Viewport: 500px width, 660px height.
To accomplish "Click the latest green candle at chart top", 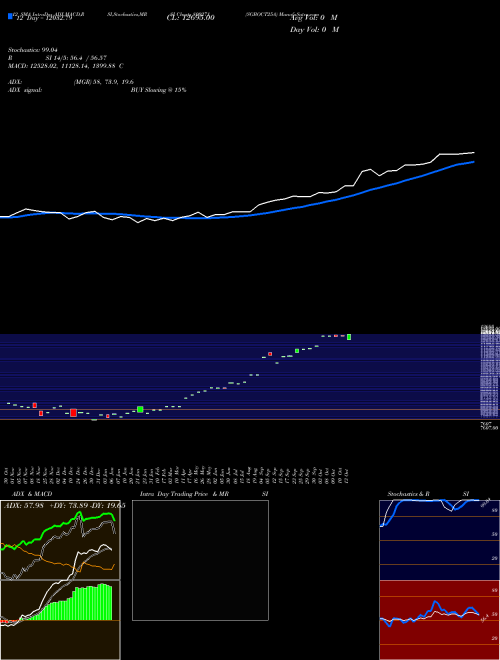I will (x=349, y=337).
